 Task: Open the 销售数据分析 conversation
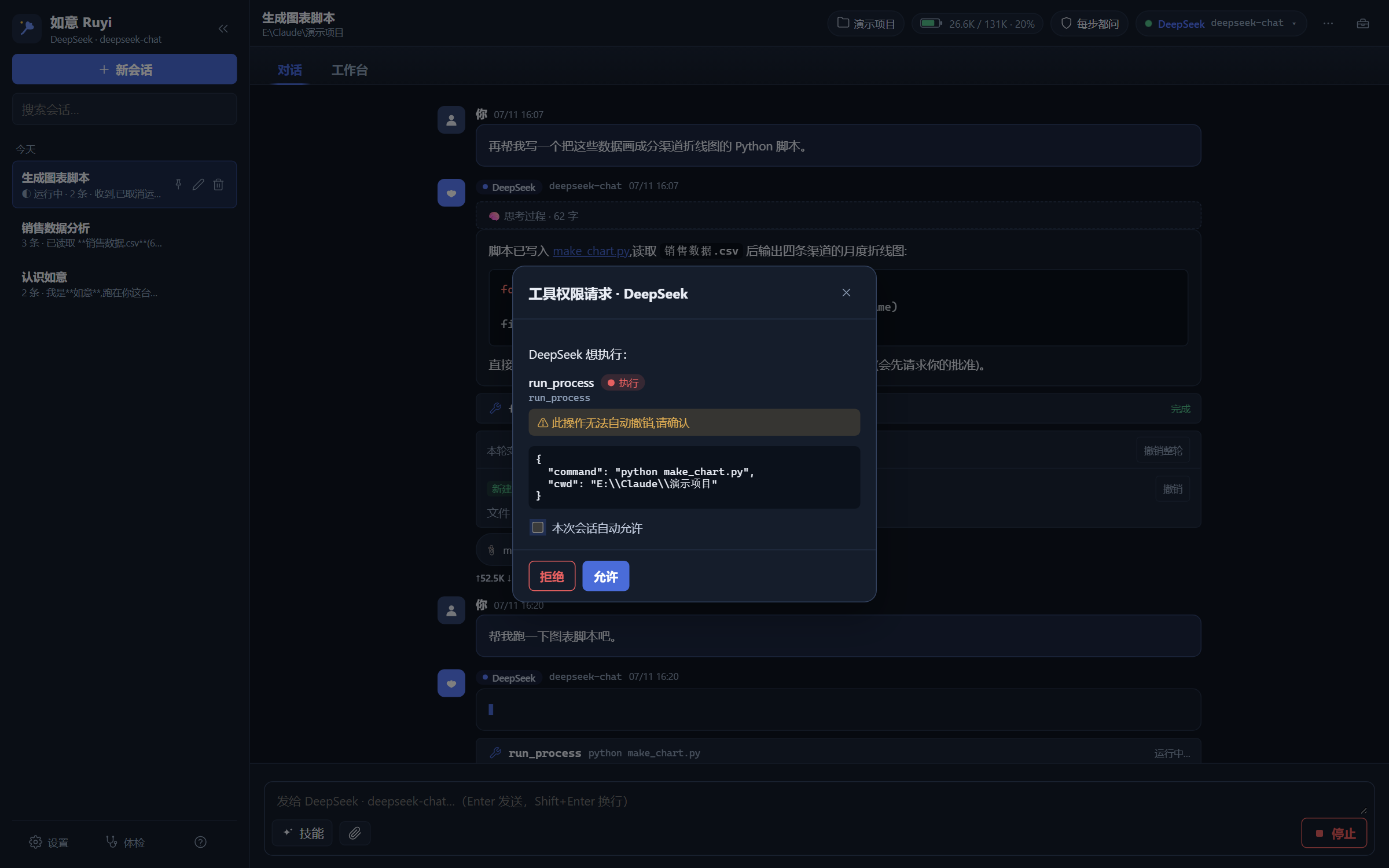click(x=124, y=234)
